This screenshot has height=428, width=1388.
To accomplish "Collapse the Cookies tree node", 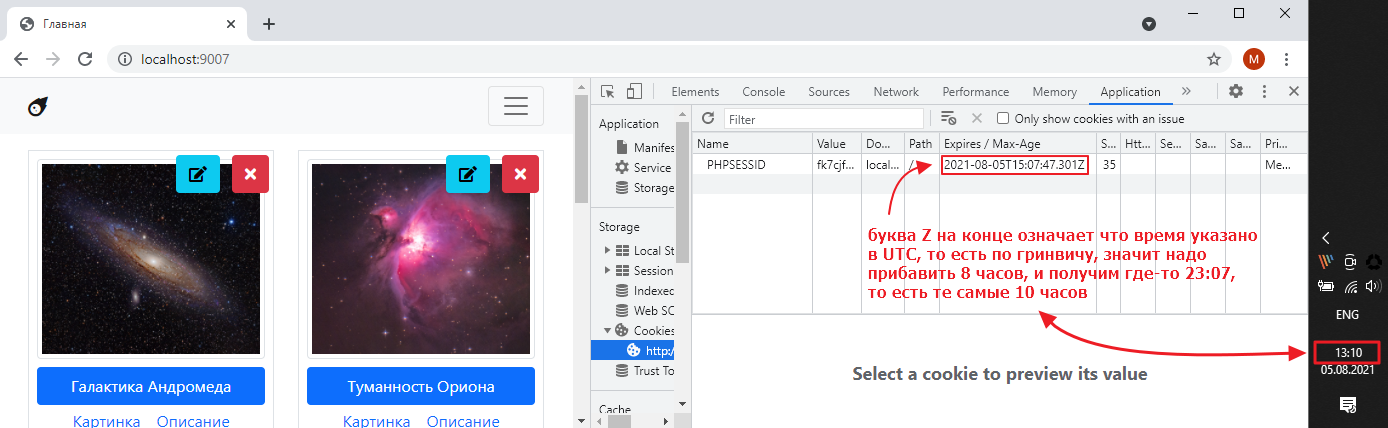I will [606, 331].
